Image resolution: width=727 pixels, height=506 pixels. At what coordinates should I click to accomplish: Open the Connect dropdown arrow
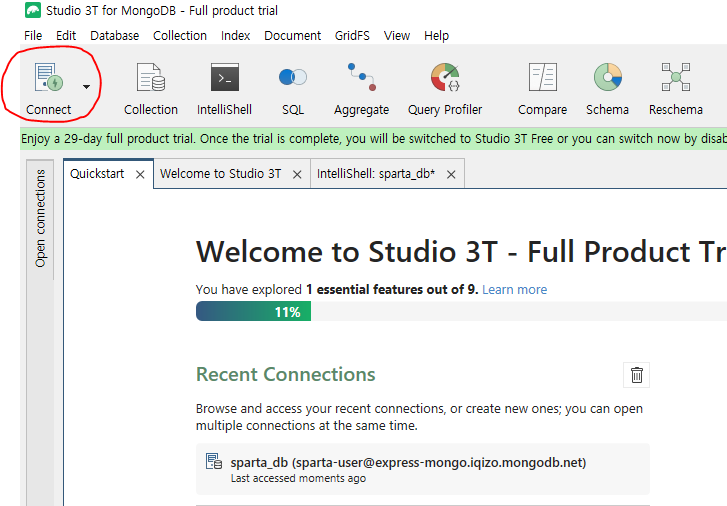point(86,87)
